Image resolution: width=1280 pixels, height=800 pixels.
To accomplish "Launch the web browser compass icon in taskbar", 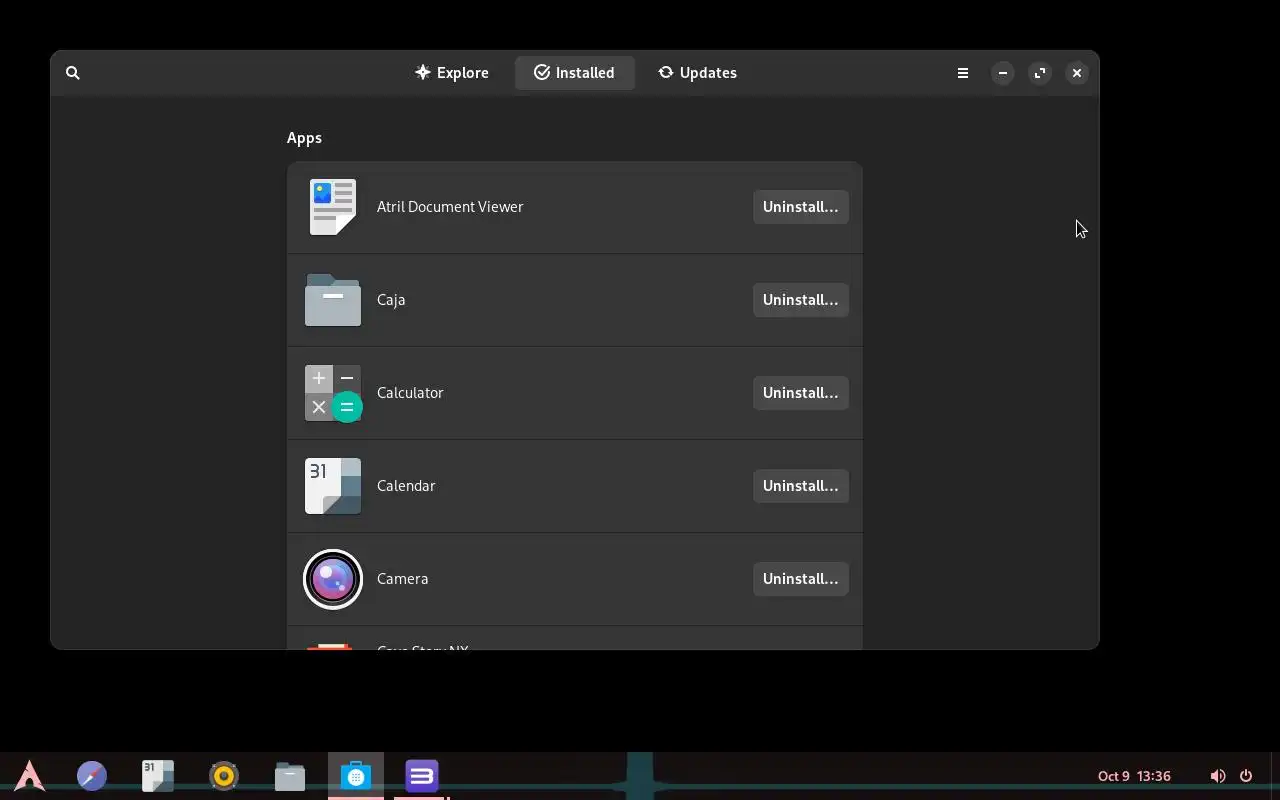I will tap(92, 776).
